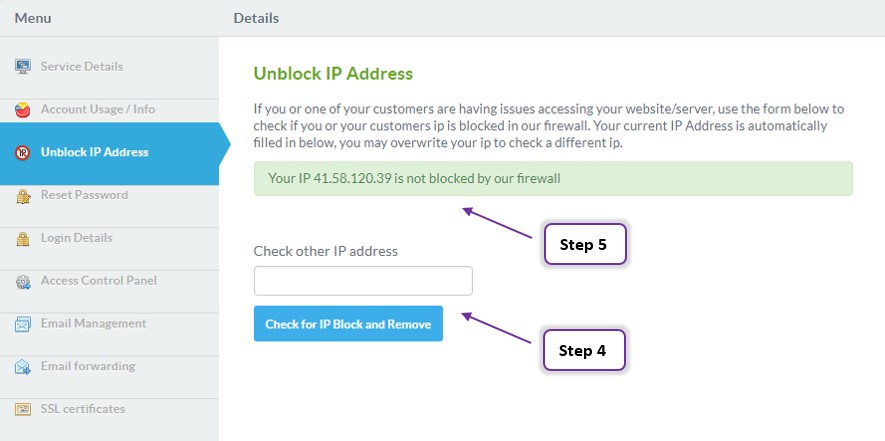This screenshot has height=441, width=885.
Task: Click the Access Control Panel gear icon
Action: tap(23, 281)
